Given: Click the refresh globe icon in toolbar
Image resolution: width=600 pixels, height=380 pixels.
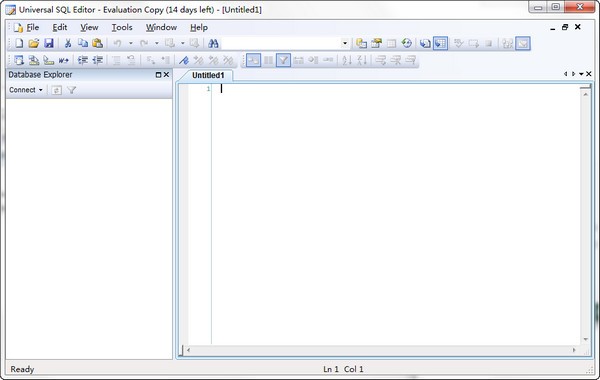Looking at the screenshot, I should (406, 43).
